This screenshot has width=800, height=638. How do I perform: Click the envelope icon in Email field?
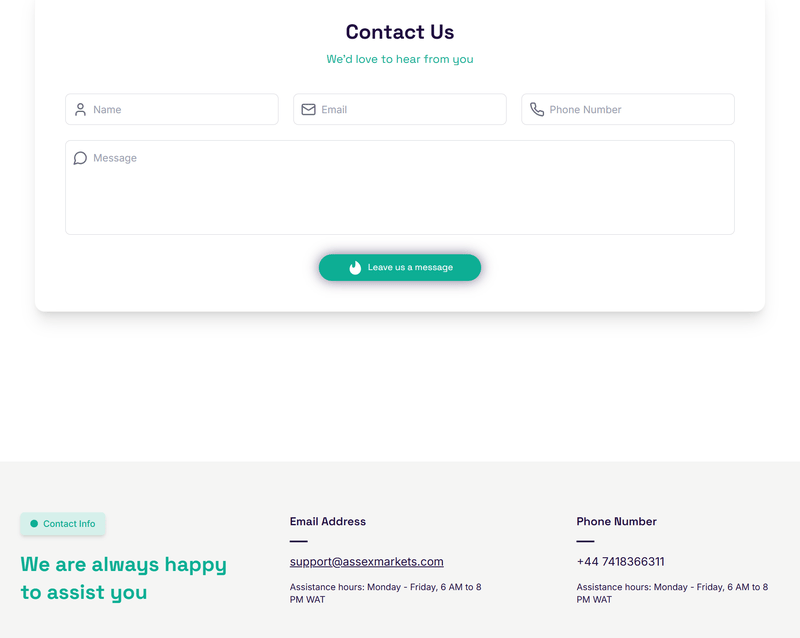(x=308, y=109)
